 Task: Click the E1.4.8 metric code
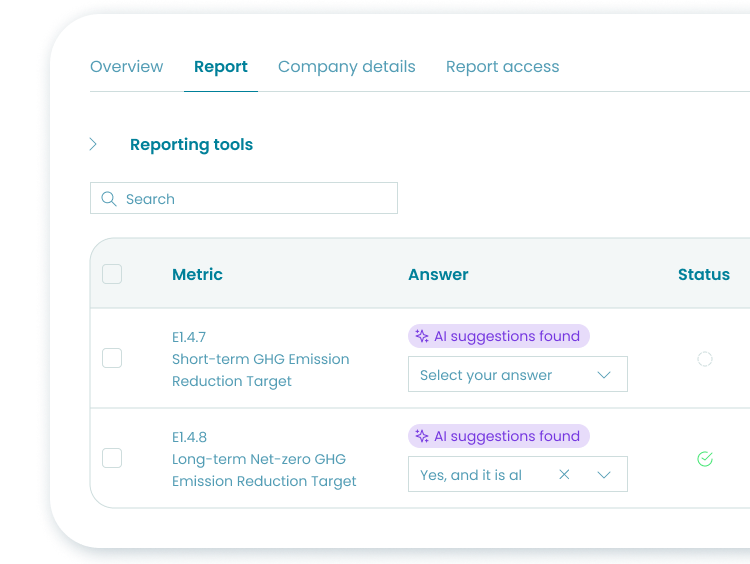click(x=189, y=437)
